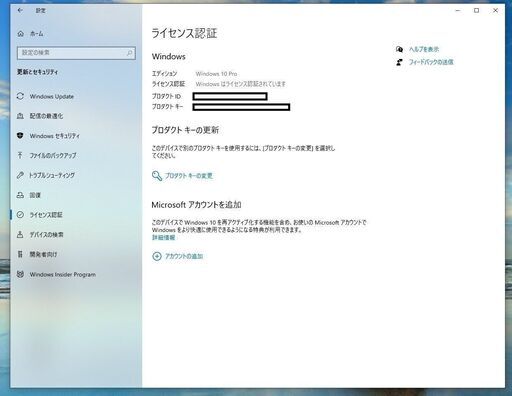Click the search magnifier icon in settings search
This screenshot has width=512, height=396.
click(129, 53)
